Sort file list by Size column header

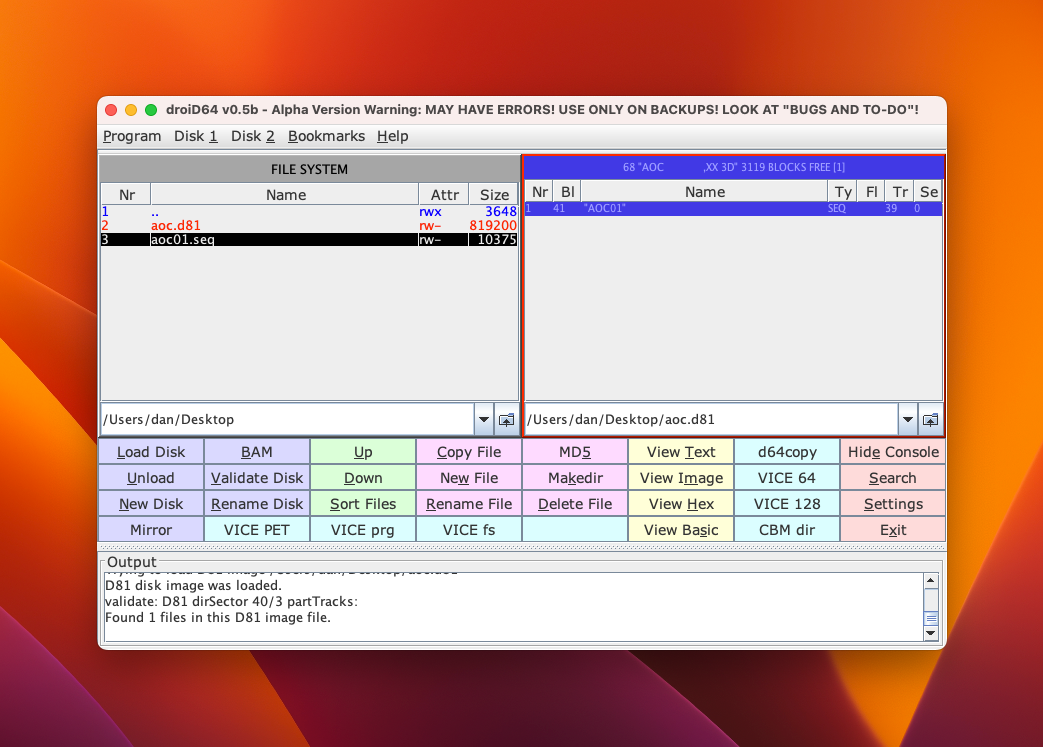point(494,195)
